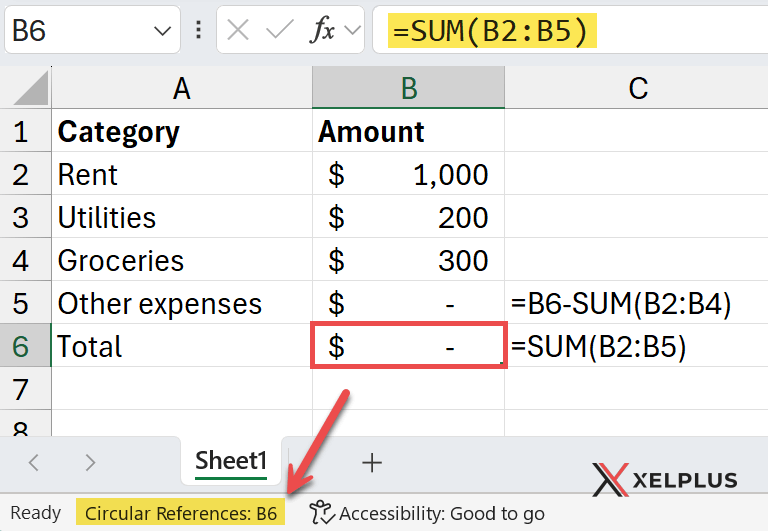Click Circular References: B6 status indicator
768x531 pixels.
(181, 513)
